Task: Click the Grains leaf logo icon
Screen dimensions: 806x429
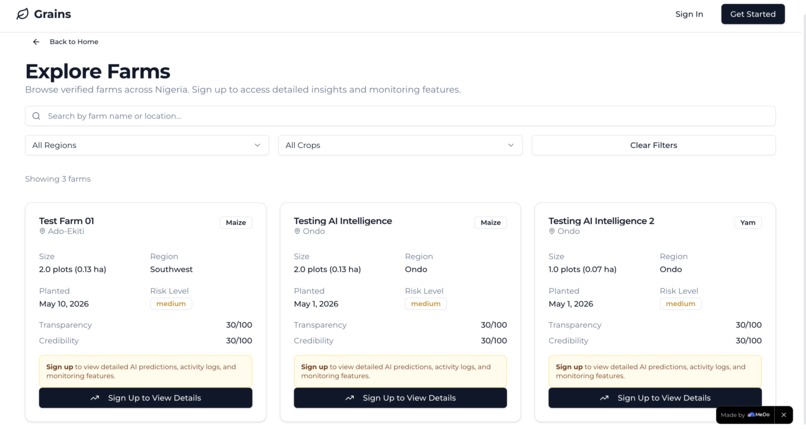Action: [22, 14]
